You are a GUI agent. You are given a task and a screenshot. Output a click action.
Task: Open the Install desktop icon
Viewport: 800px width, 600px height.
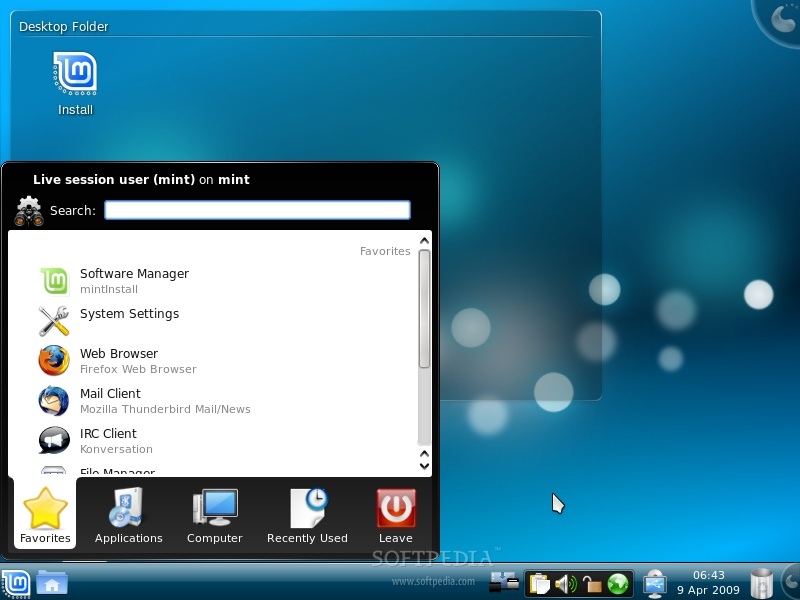[75, 82]
